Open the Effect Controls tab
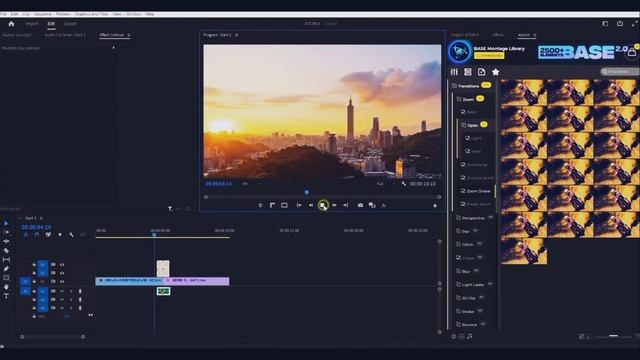 [111, 35]
